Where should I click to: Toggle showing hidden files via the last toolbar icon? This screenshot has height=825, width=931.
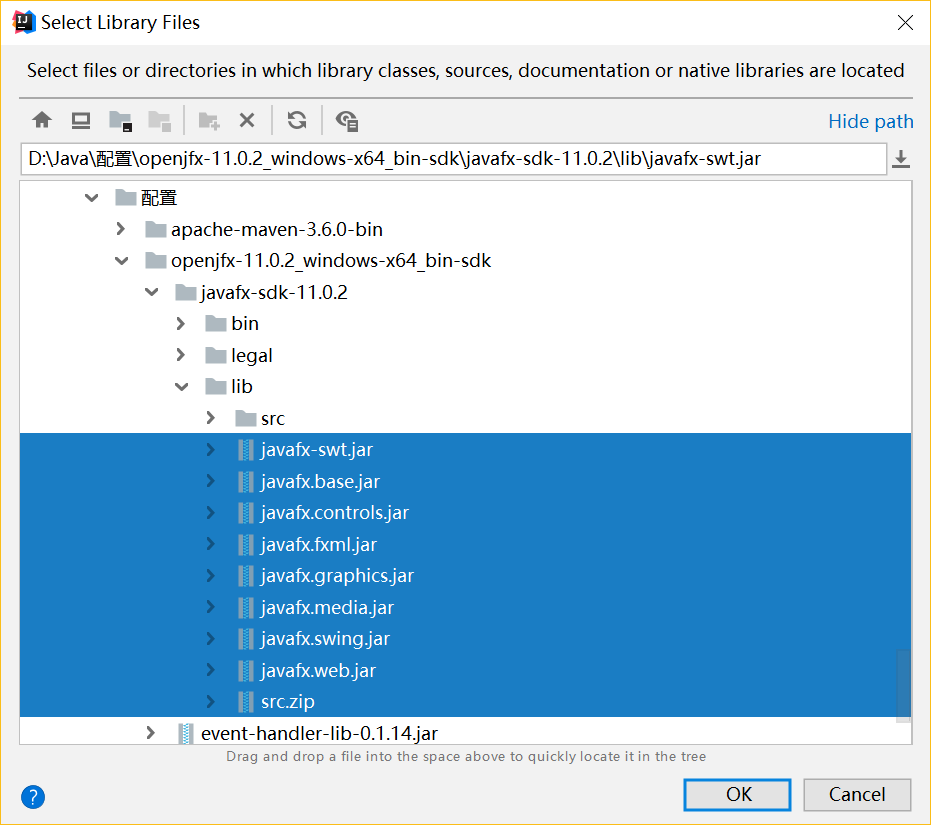point(346,120)
